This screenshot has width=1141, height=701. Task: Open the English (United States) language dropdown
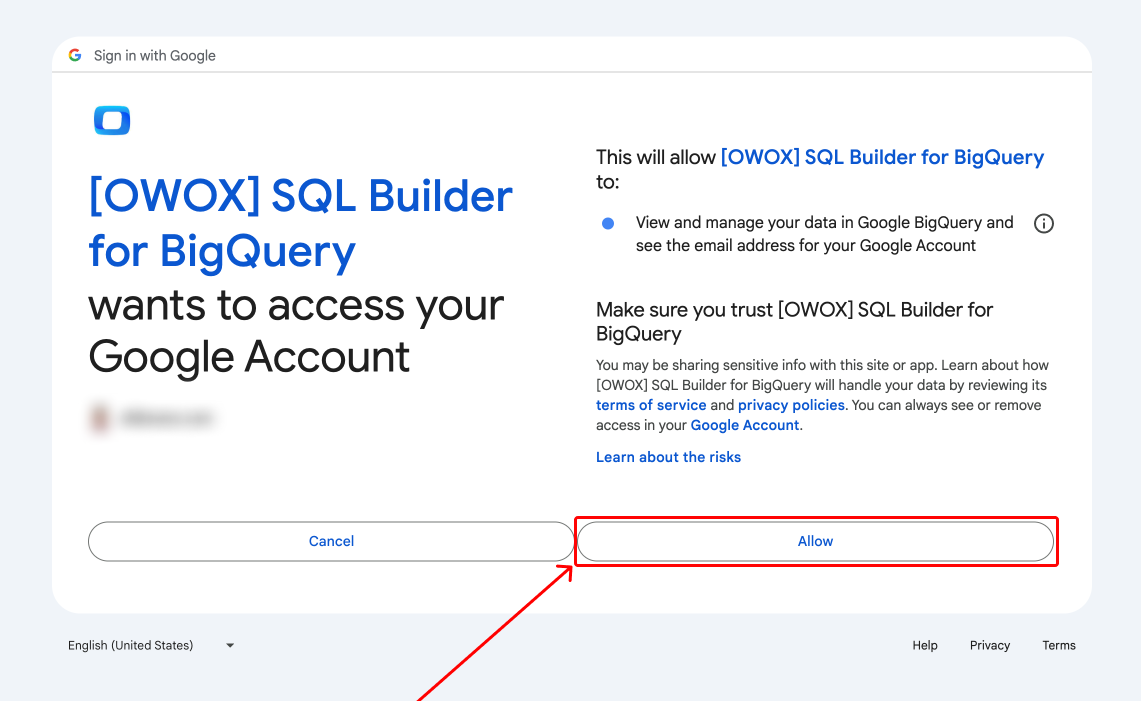coord(151,645)
